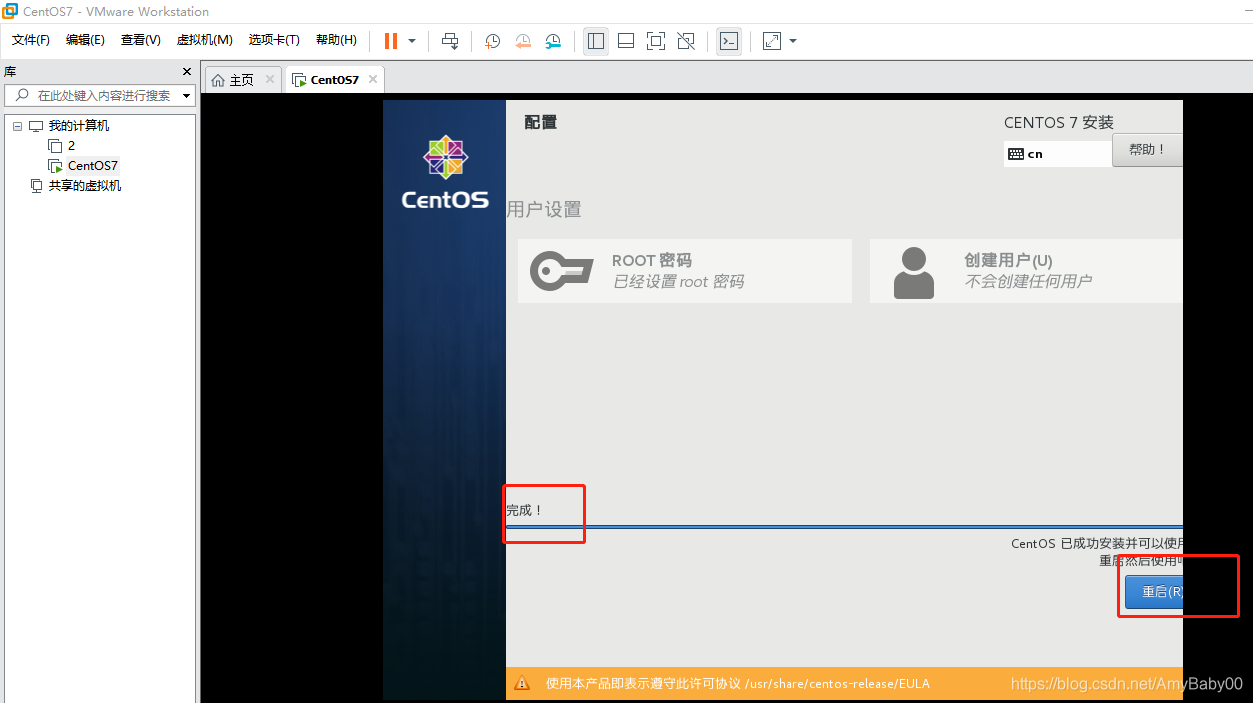Viewport: 1253px width, 703px height.
Task: Select virtual machine 2 in the library
Action: coord(71,146)
